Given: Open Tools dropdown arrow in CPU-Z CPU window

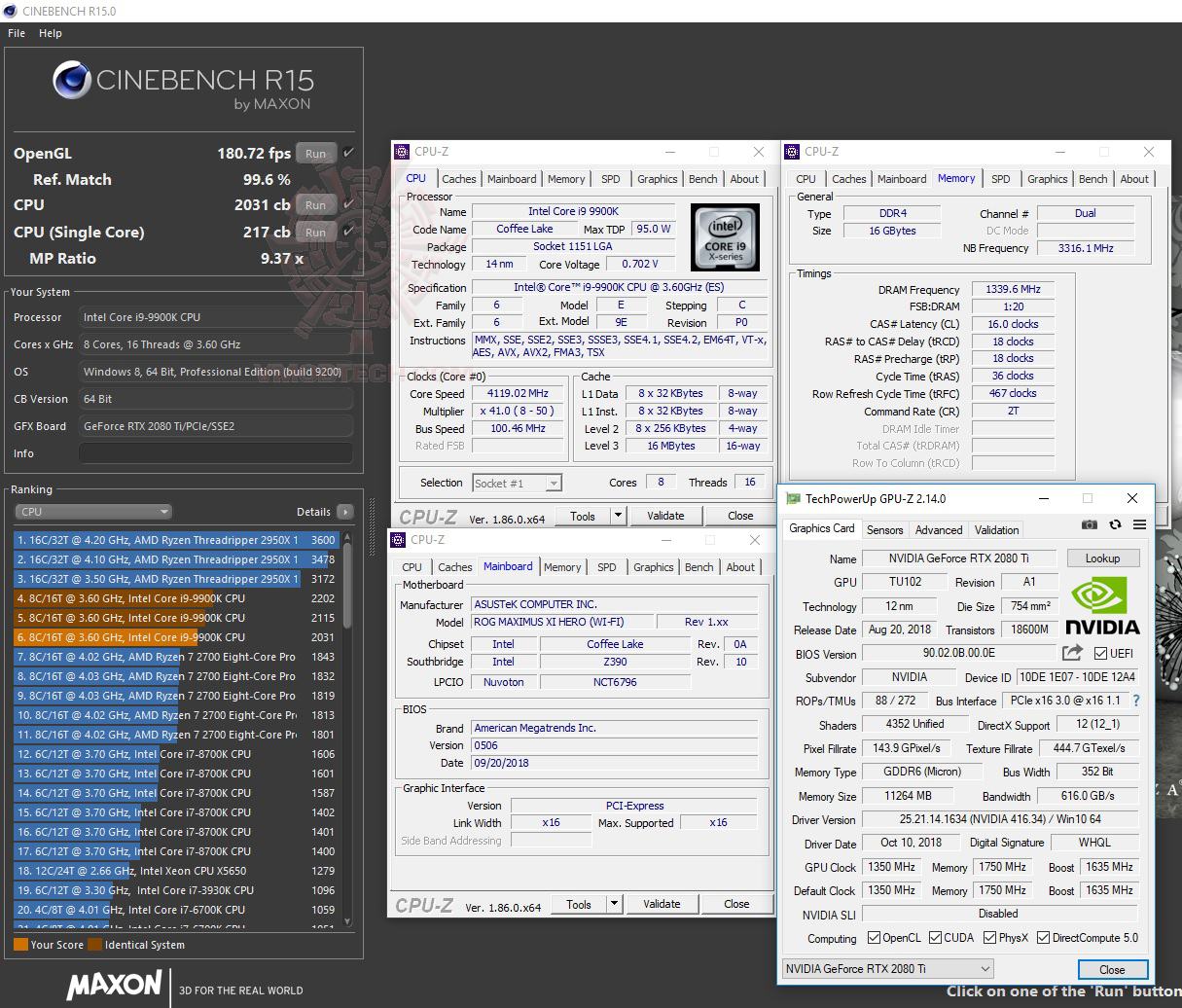Looking at the screenshot, I should [617, 516].
